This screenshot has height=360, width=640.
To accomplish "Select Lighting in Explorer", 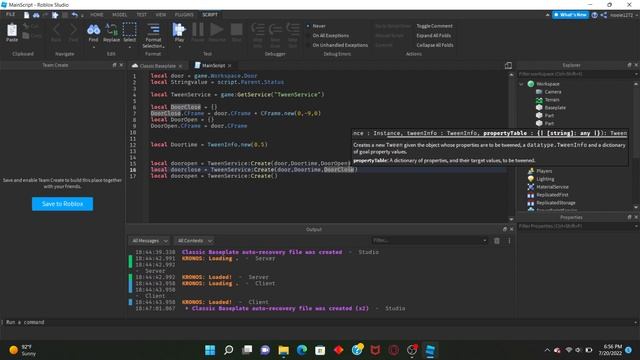I will 545,179.
